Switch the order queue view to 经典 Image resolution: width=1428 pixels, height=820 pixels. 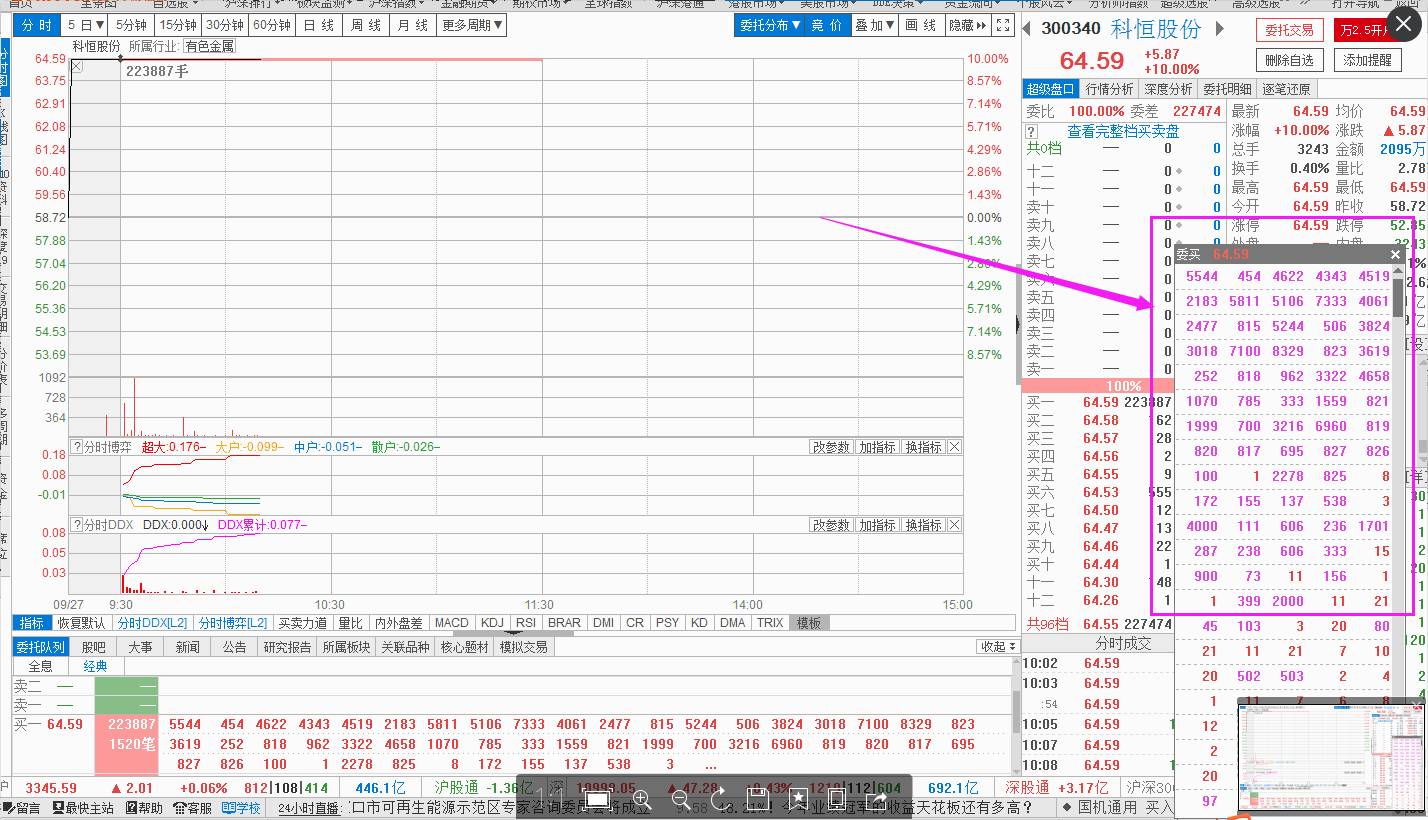(95, 666)
